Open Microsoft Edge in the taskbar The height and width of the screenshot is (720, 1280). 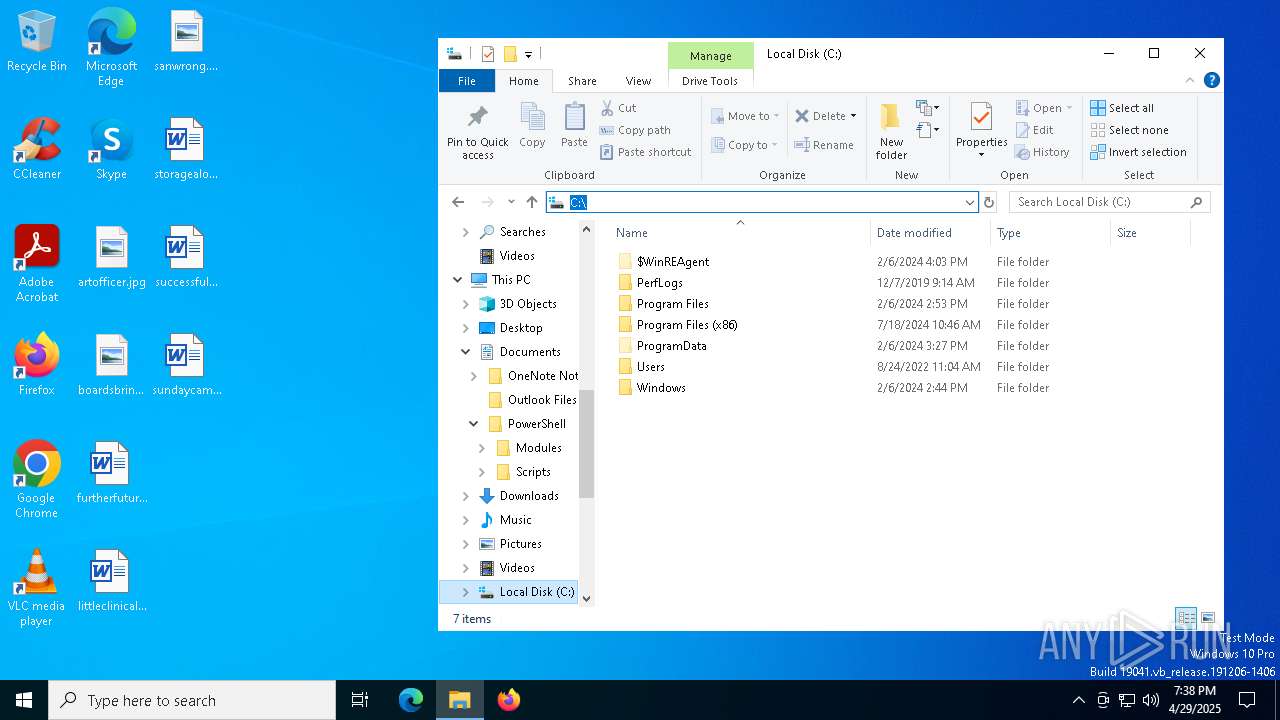pyautogui.click(x=411, y=700)
